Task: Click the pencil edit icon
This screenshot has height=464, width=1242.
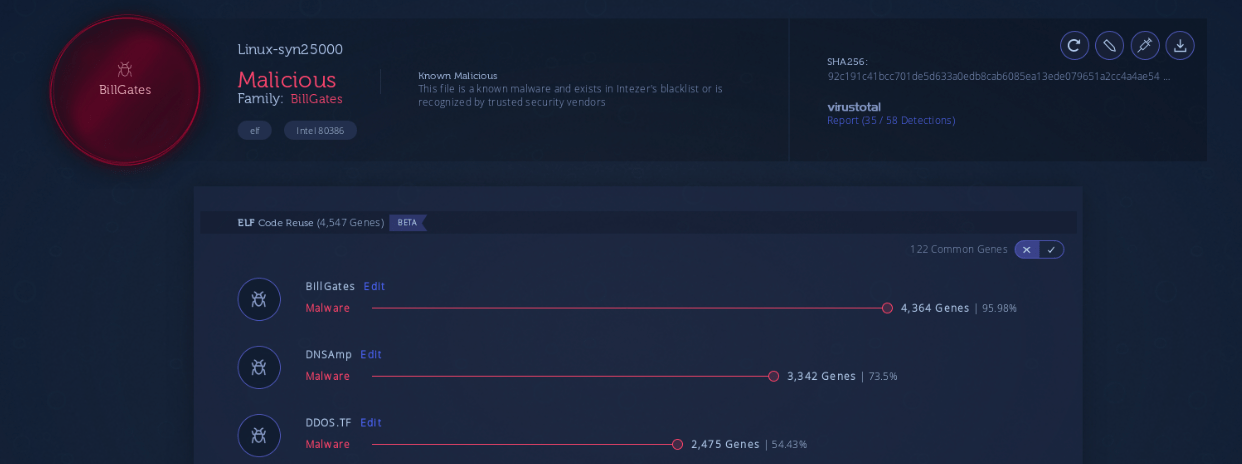Action: [x=1109, y=45]
